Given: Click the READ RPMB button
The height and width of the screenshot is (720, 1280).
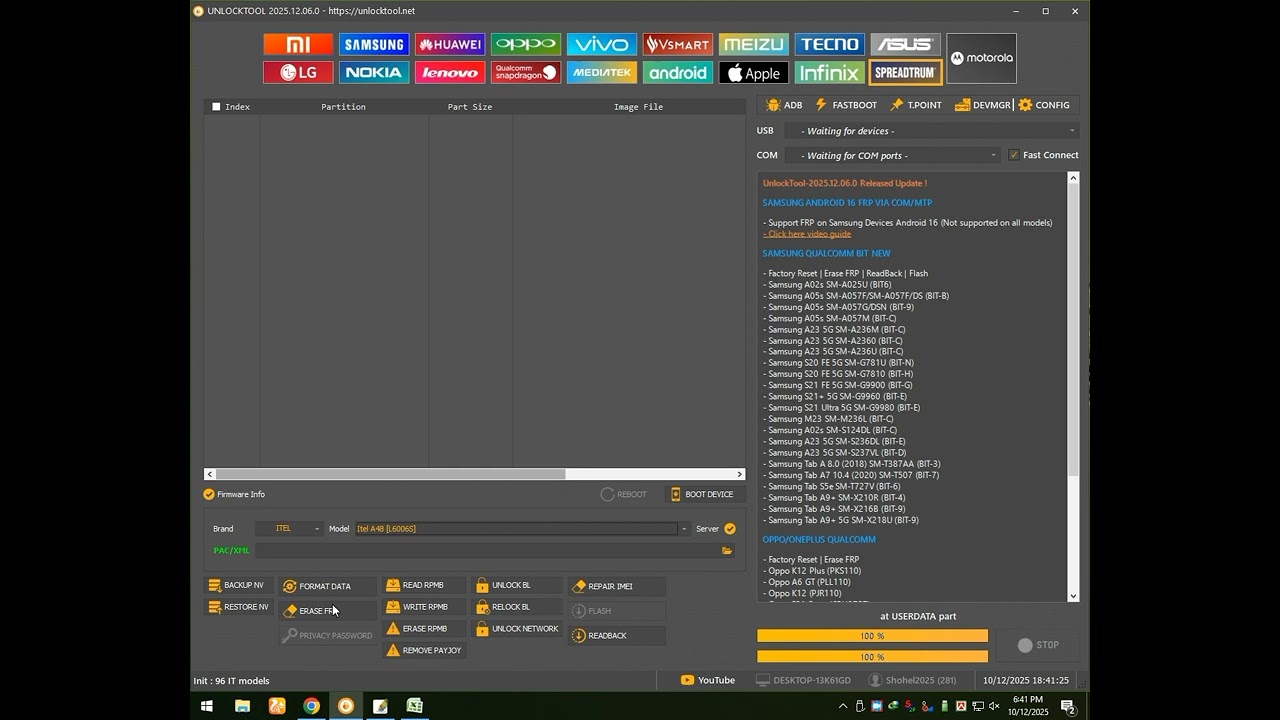Looking at the screenshot, I should tap(424, 585).
